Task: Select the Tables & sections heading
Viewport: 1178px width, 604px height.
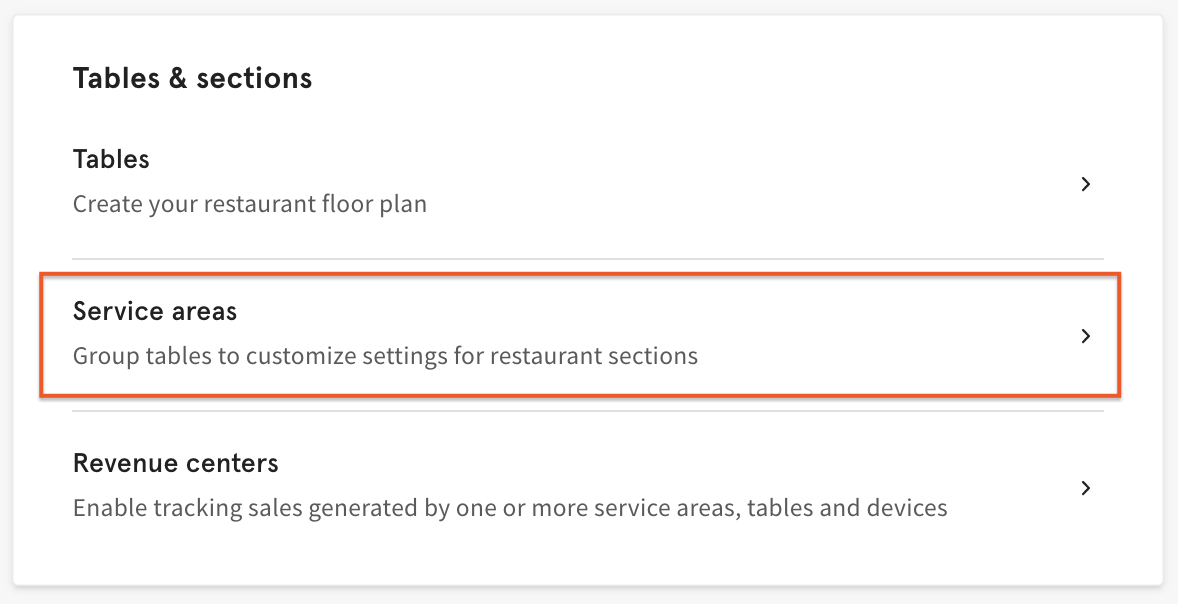Action: [192, 78]
